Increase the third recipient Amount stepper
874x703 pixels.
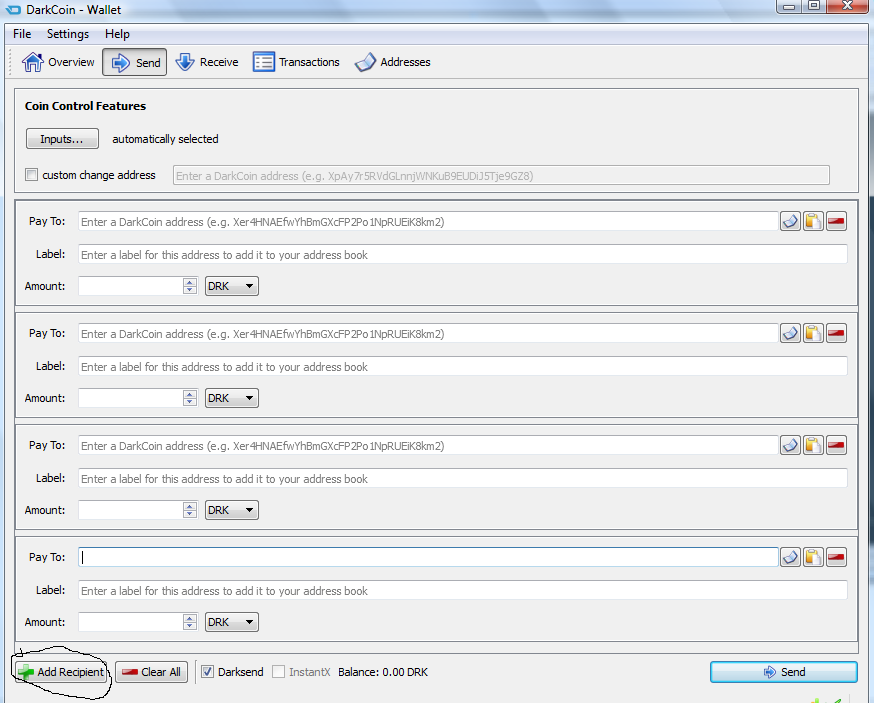pyautogui.click(x=190, y=506)
